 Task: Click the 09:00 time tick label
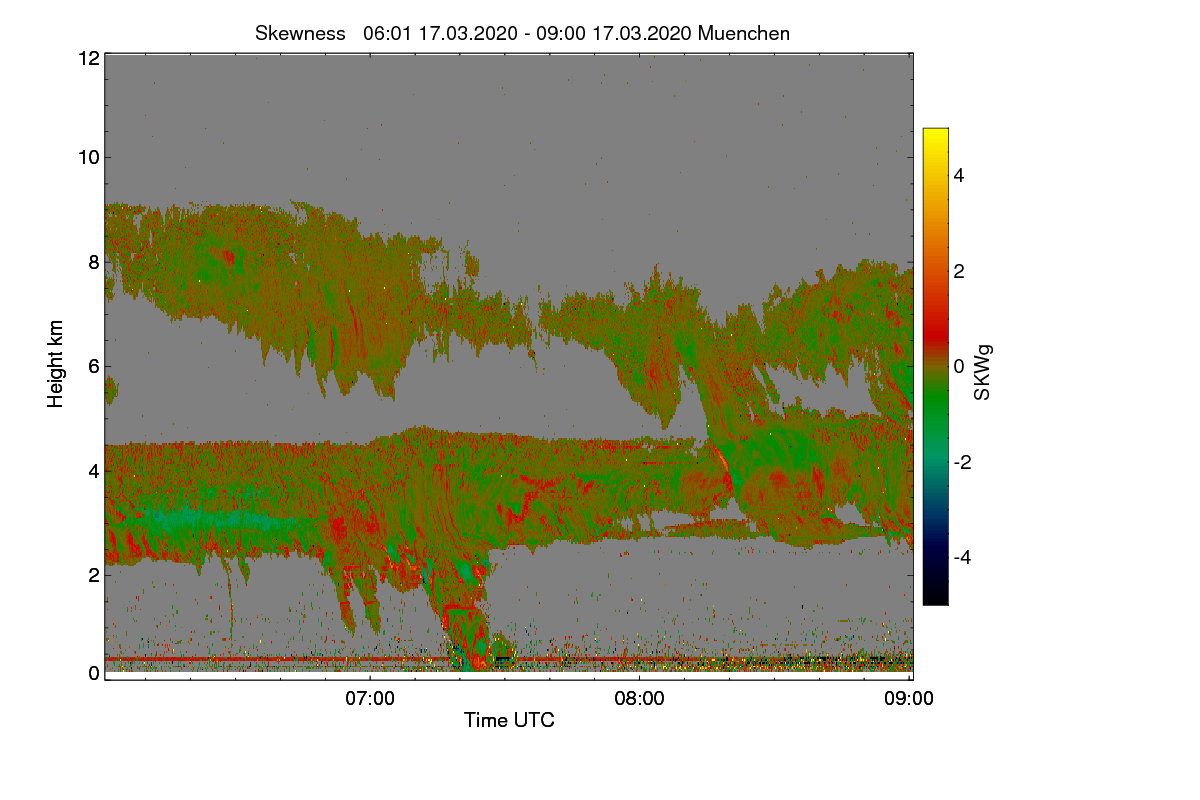click(x=909, y=699)
